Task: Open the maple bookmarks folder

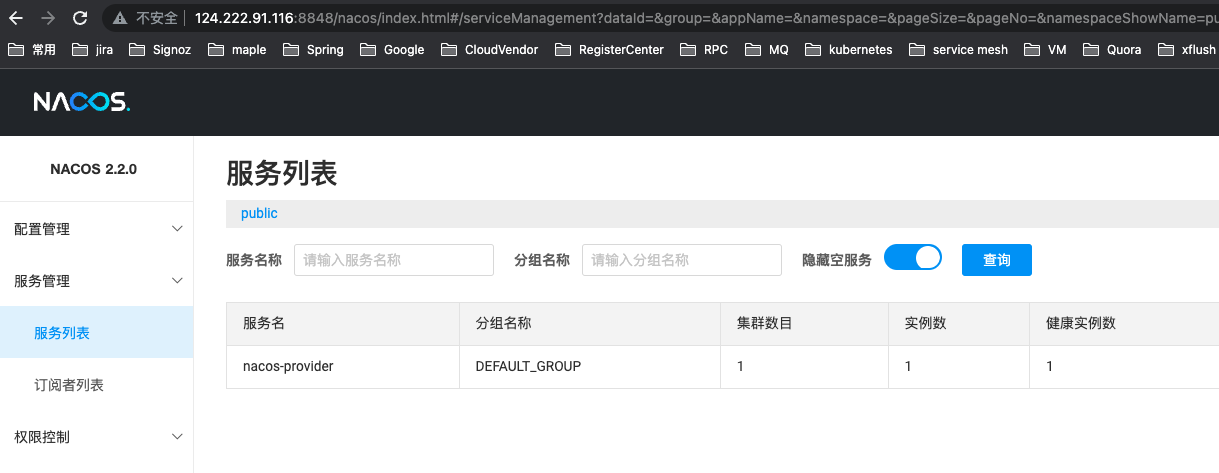Action: tap(237, 49)
